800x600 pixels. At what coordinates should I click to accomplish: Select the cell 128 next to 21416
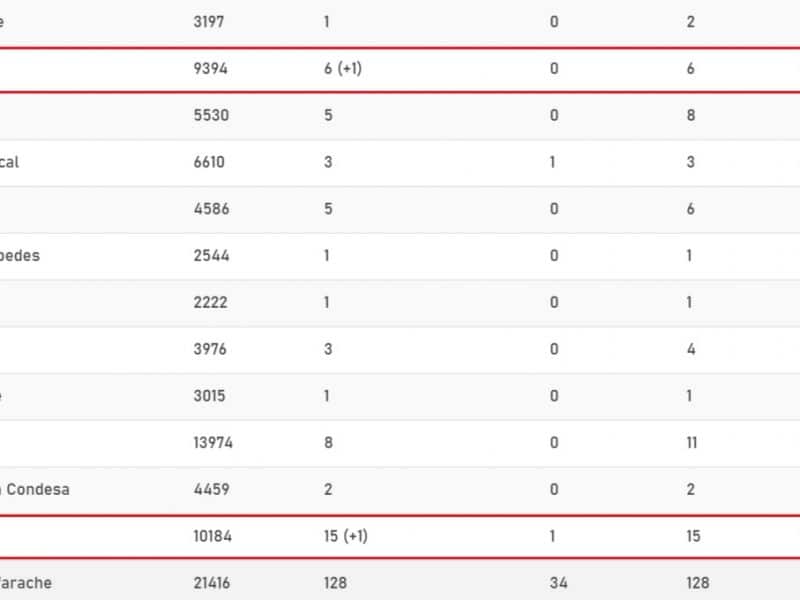tap(335, 583)
